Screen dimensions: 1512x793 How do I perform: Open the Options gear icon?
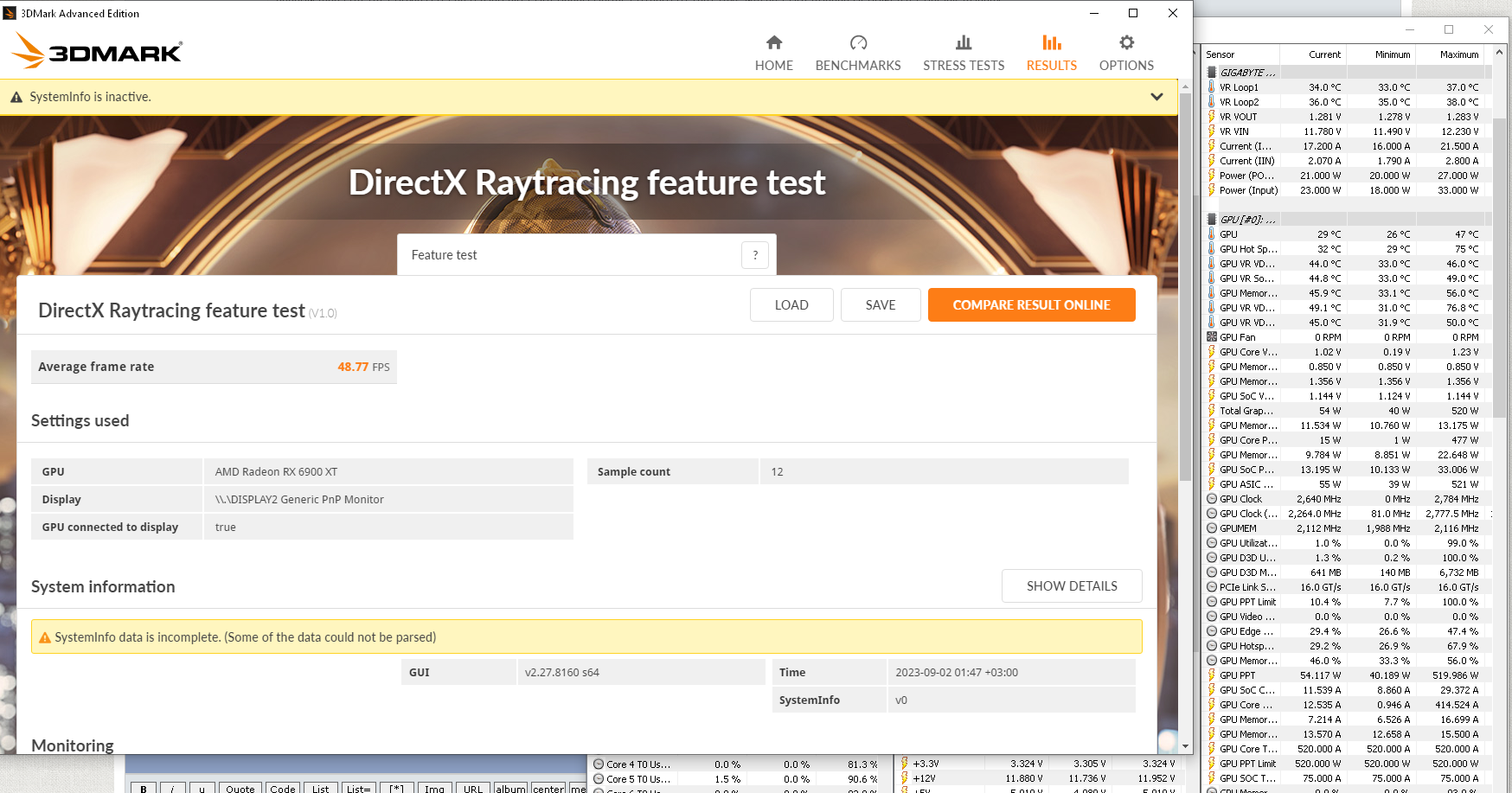[x=1126, y=42]
